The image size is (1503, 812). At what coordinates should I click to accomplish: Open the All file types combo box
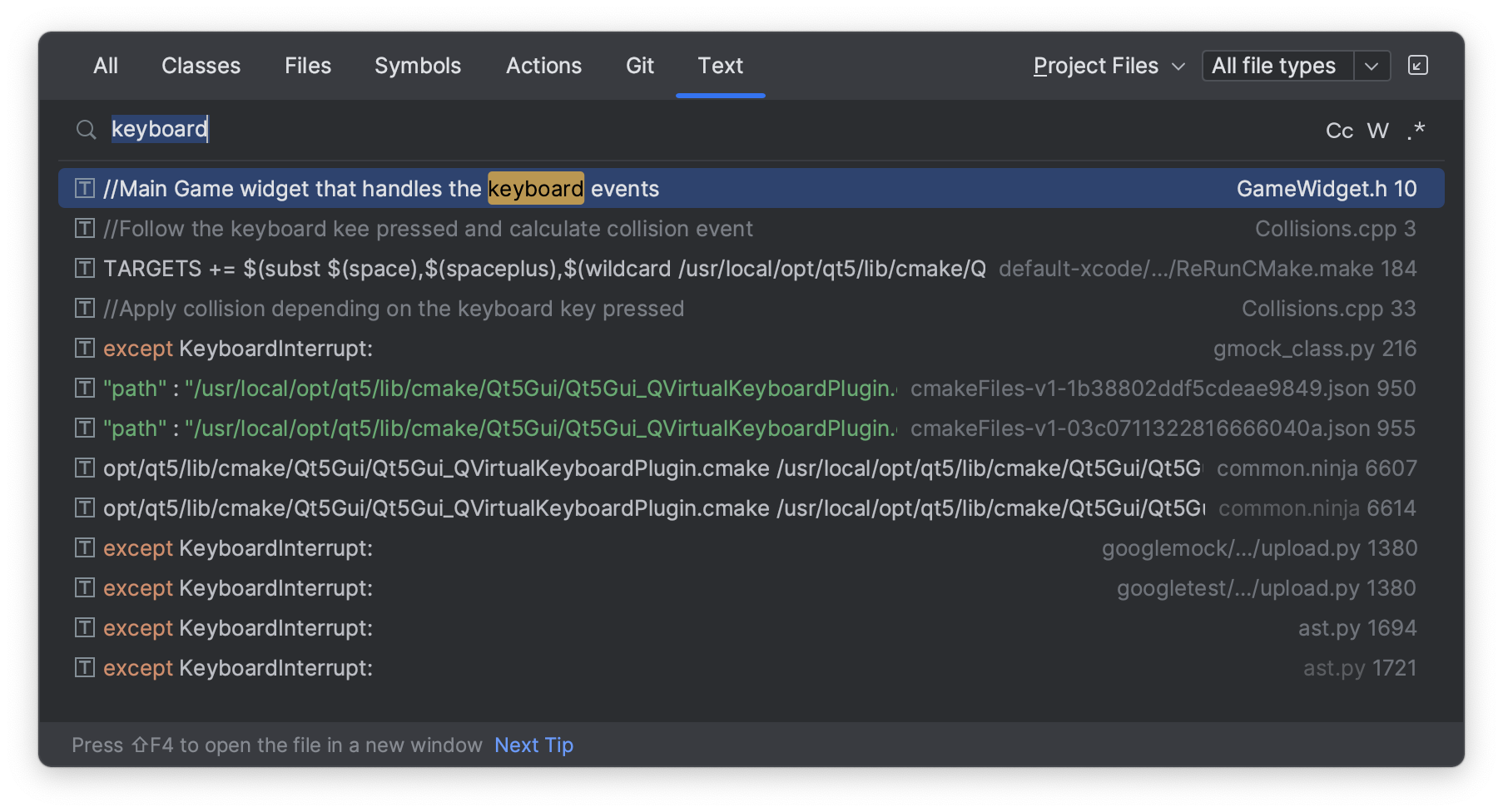pyautogui.click(x=1277, y=66)
